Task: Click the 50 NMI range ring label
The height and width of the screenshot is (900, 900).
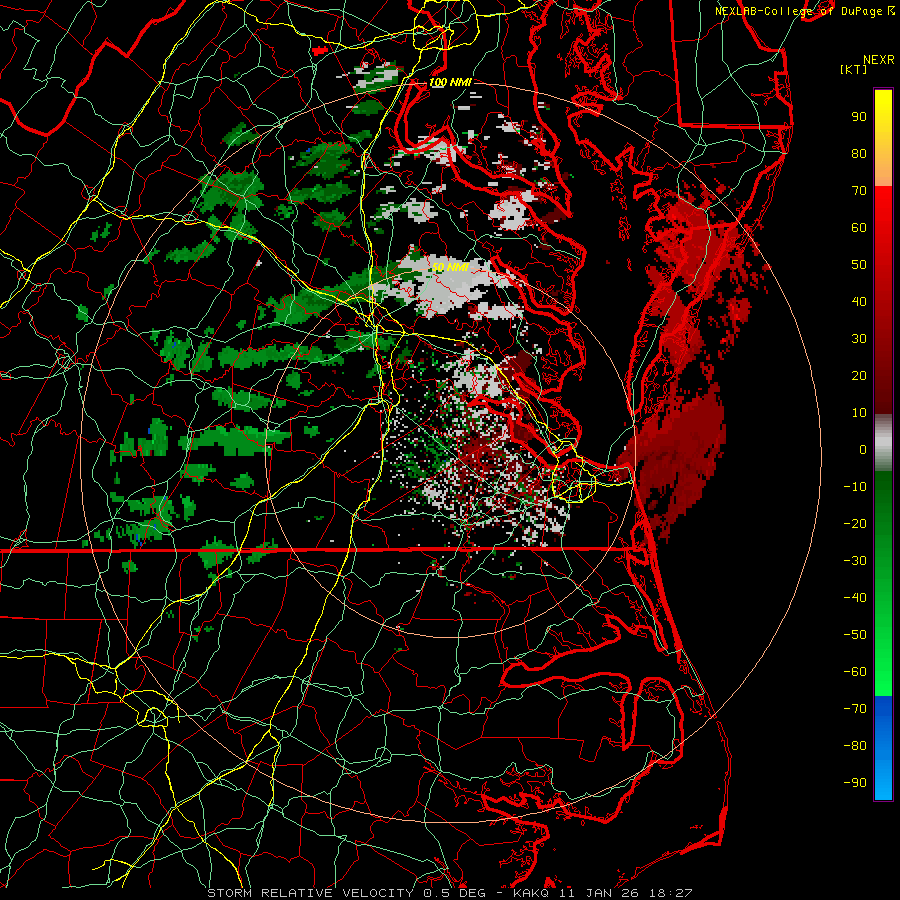Action: [x=450, y=267]
